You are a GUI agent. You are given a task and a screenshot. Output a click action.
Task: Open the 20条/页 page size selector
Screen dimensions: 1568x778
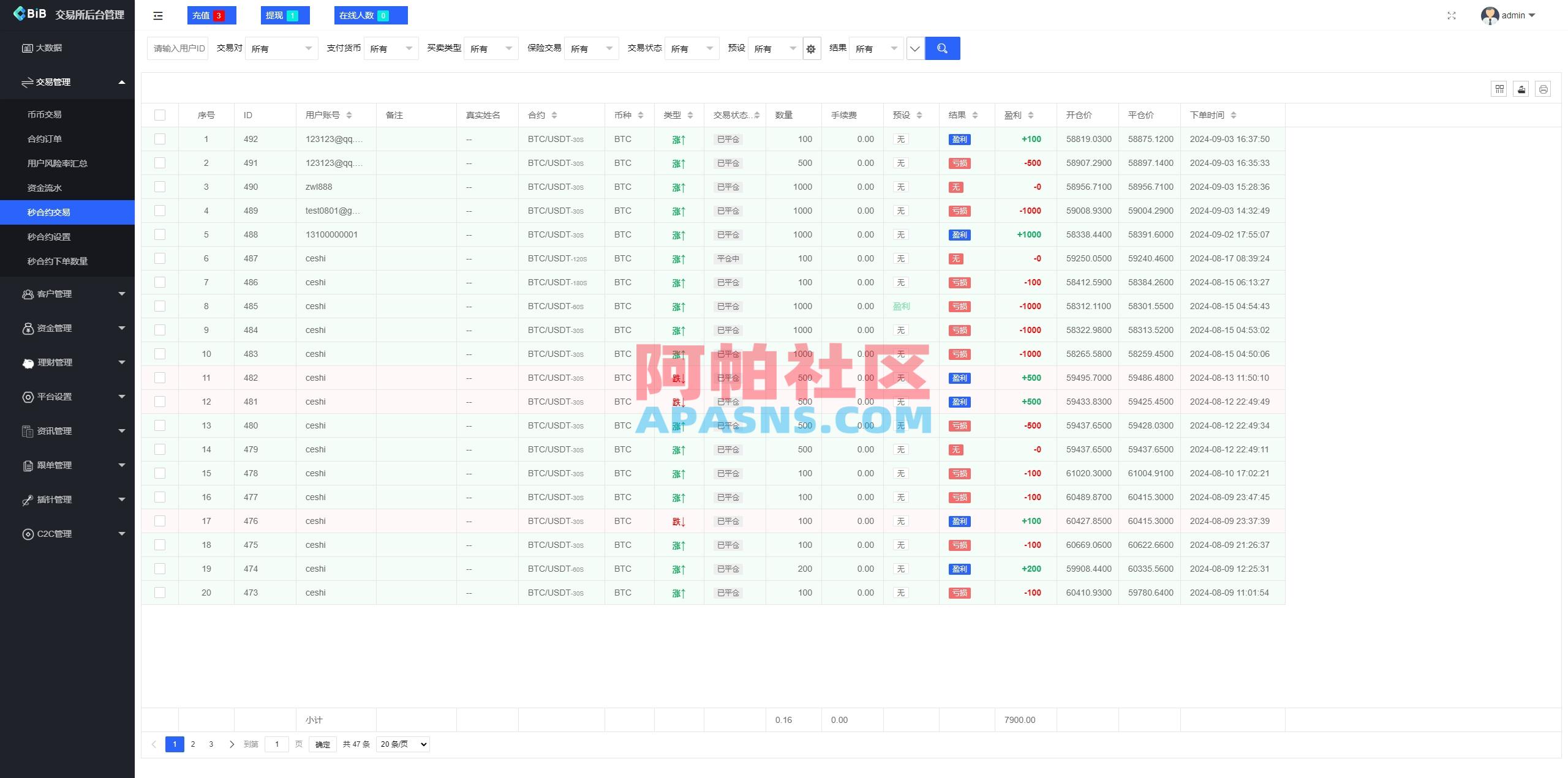coord(401,744)
